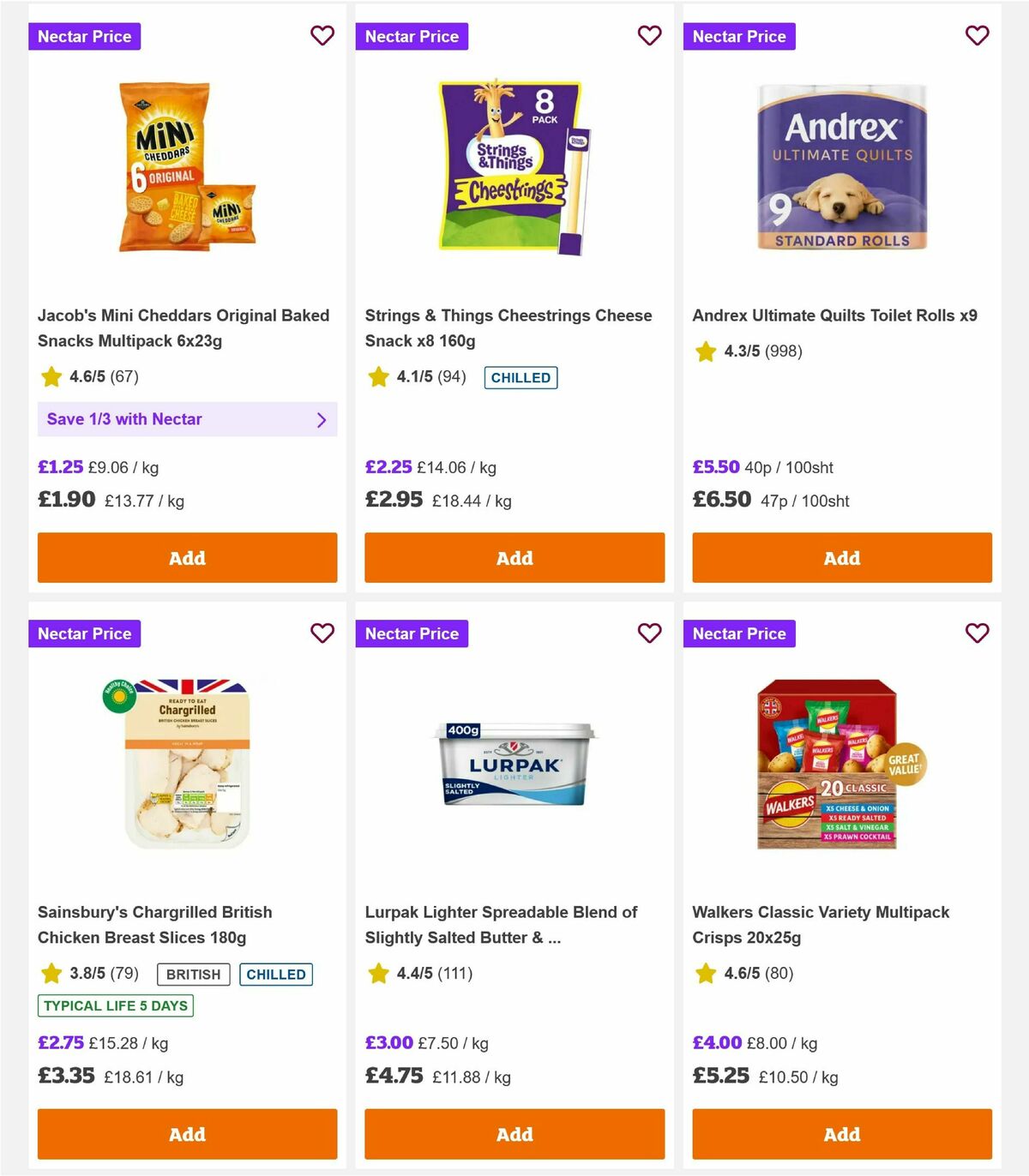
Task: Open the Andrex Ultimate Quilts product title link
Action: 835,315
